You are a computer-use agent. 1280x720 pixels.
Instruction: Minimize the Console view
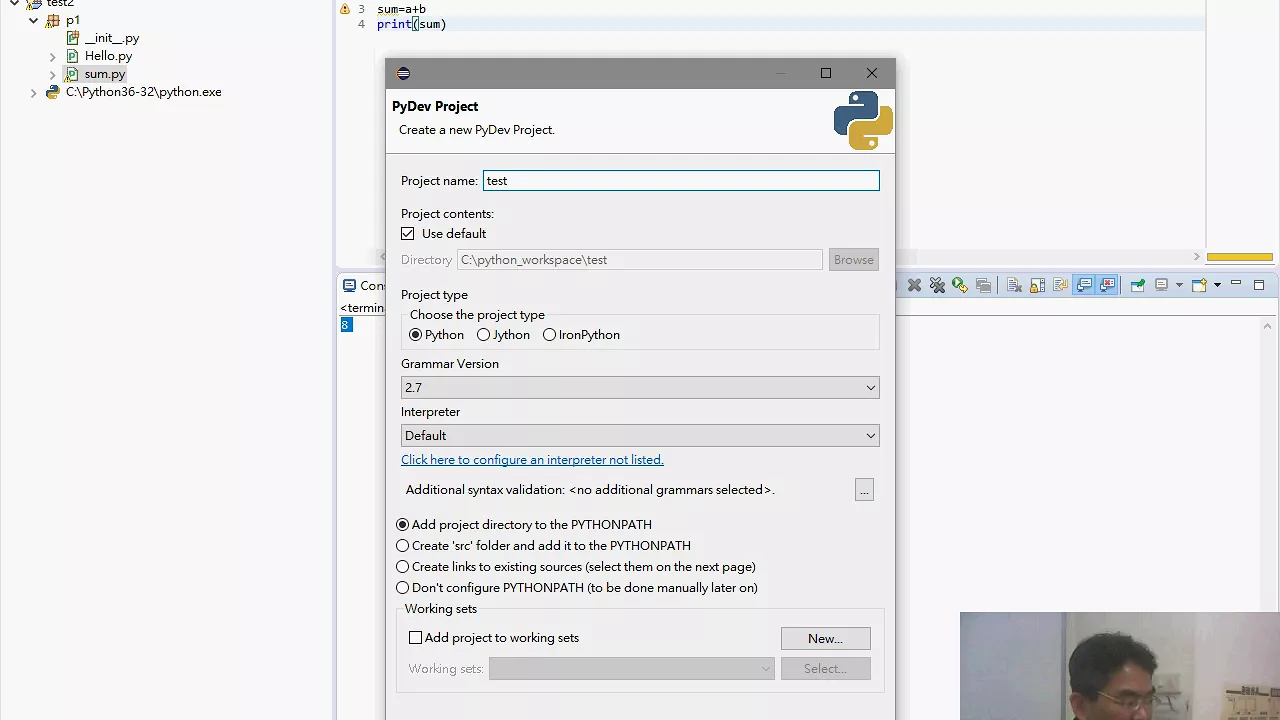[1236, 284]
